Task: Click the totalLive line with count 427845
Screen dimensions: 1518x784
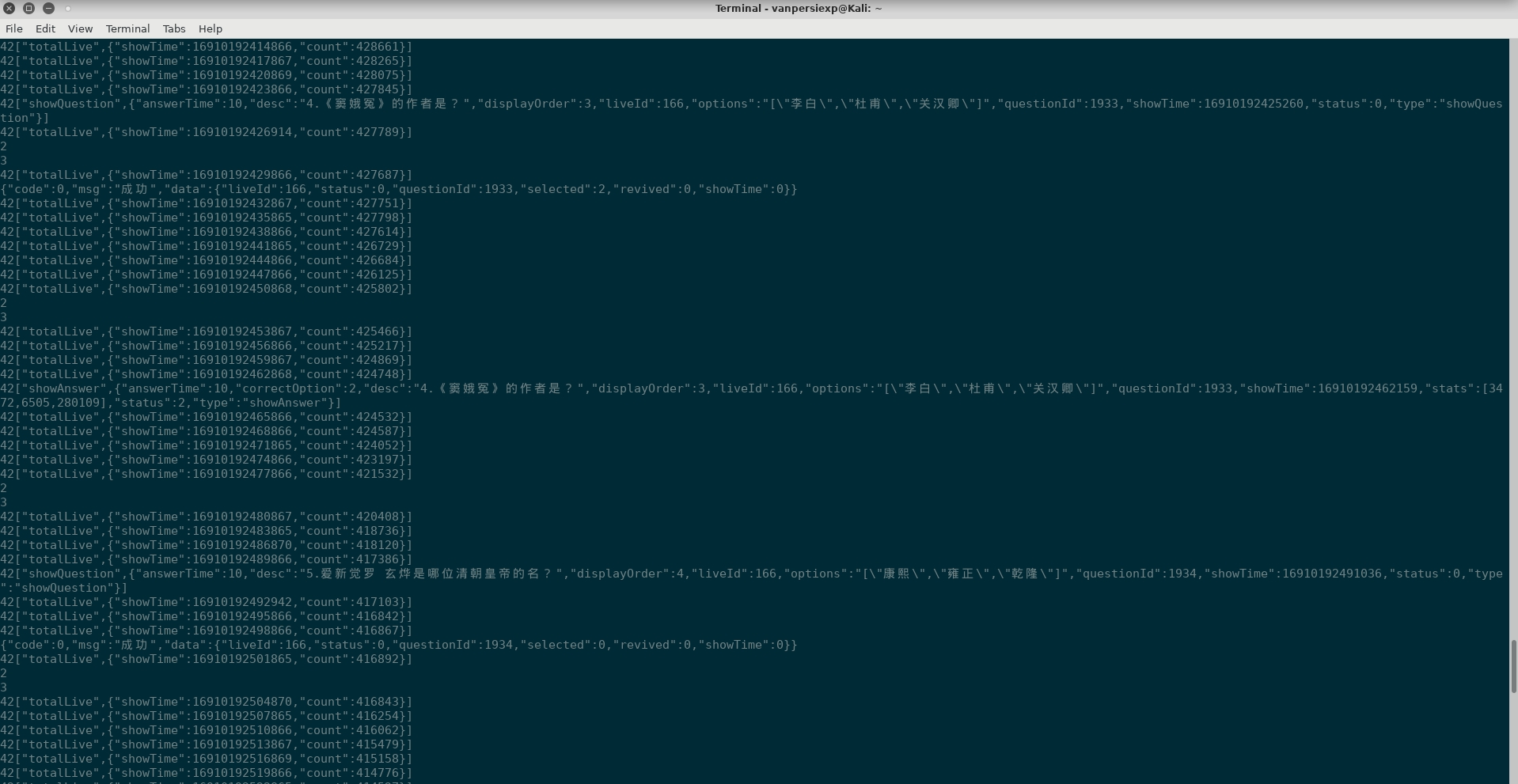Action: (206, 89)
